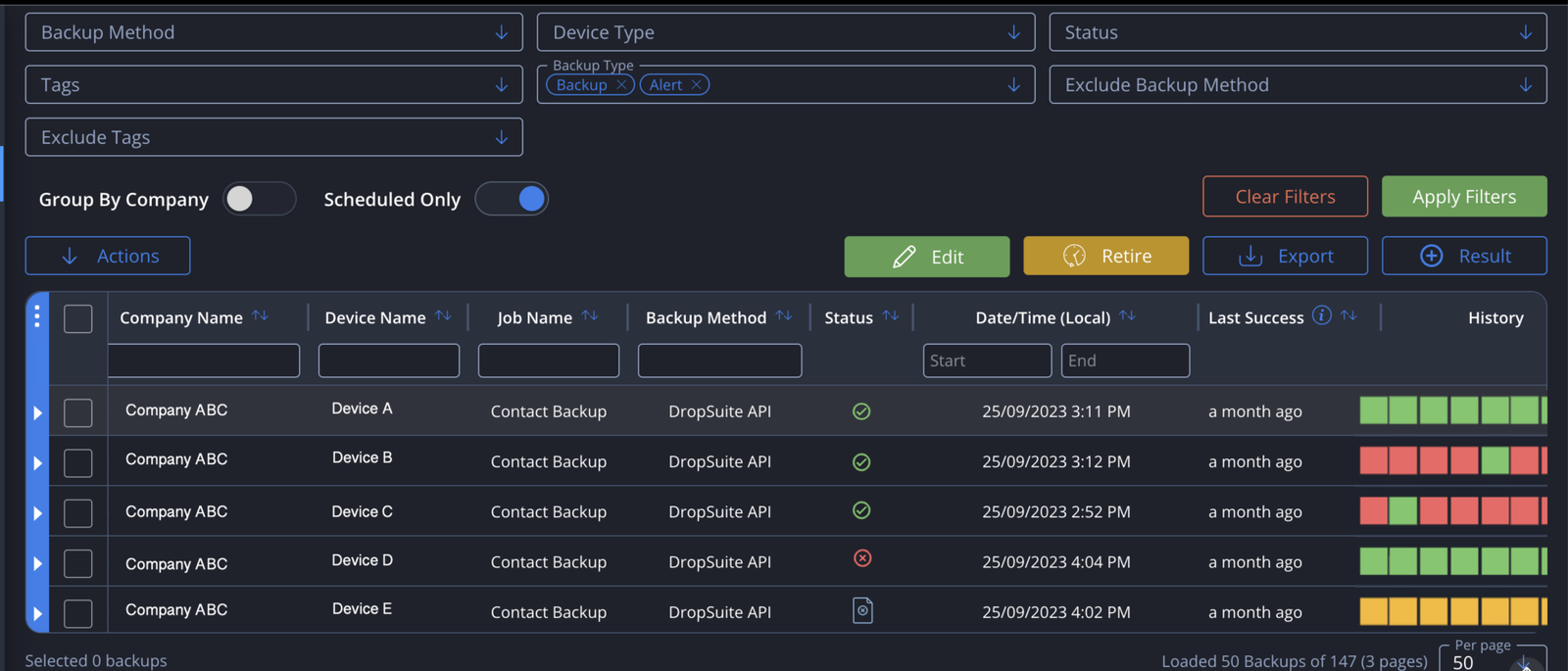
Task: Sort by Date/Time (Local) column arrows
Action: pos(1127,315)
